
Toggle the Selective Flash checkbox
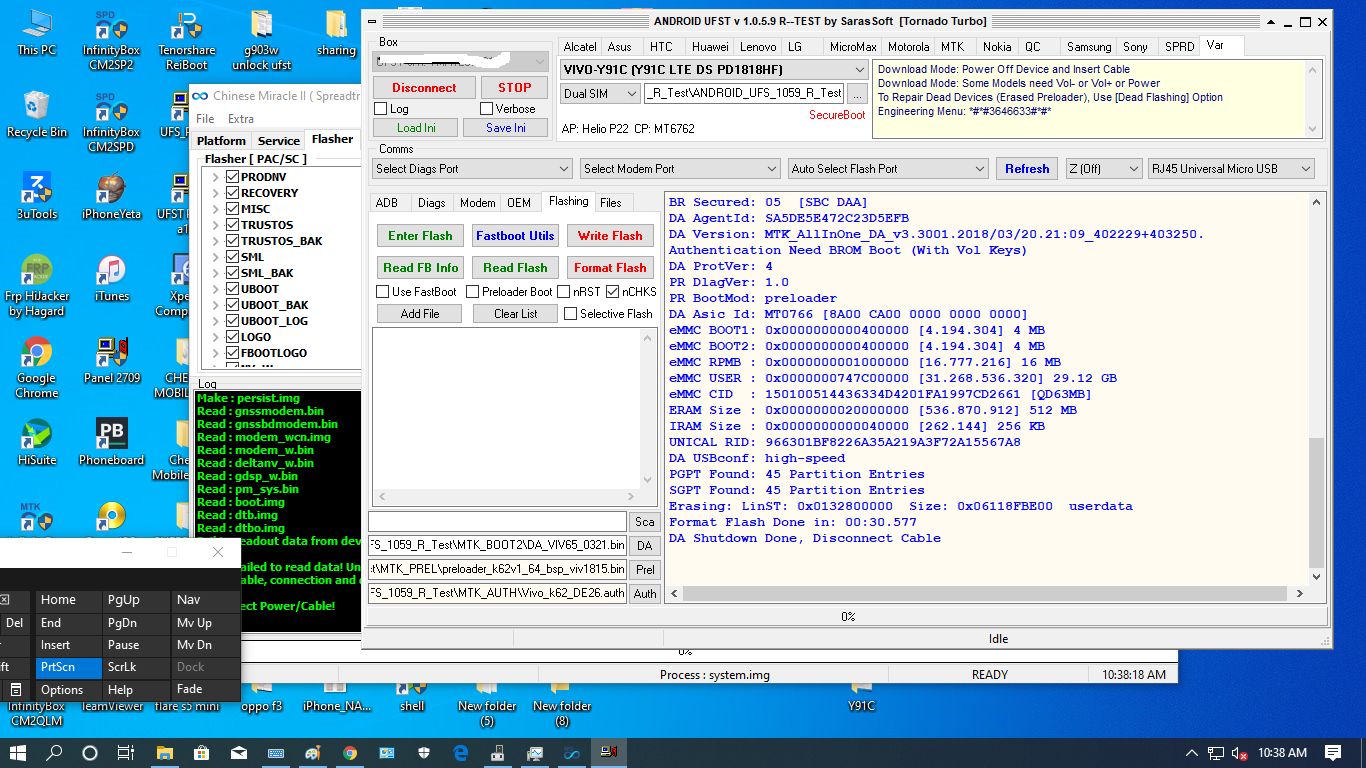pos(571,314)
